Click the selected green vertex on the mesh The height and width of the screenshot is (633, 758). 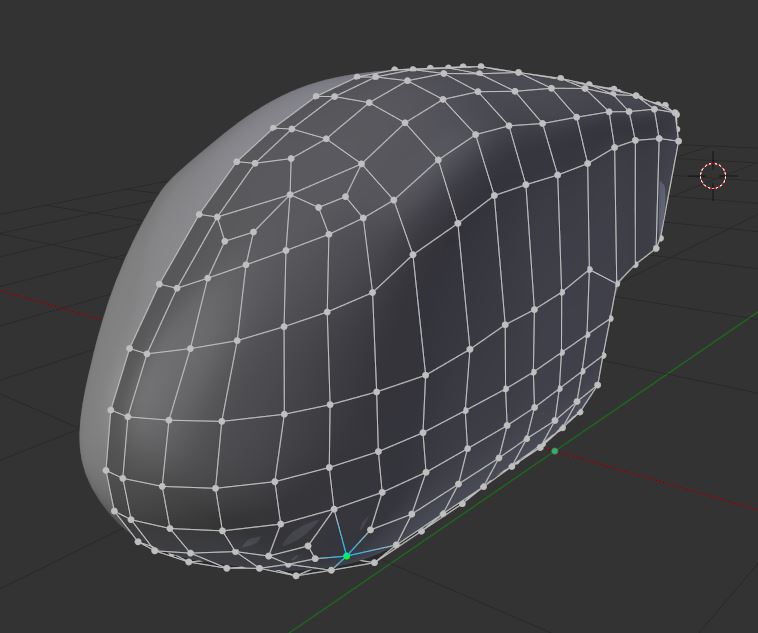pos(346,556)
